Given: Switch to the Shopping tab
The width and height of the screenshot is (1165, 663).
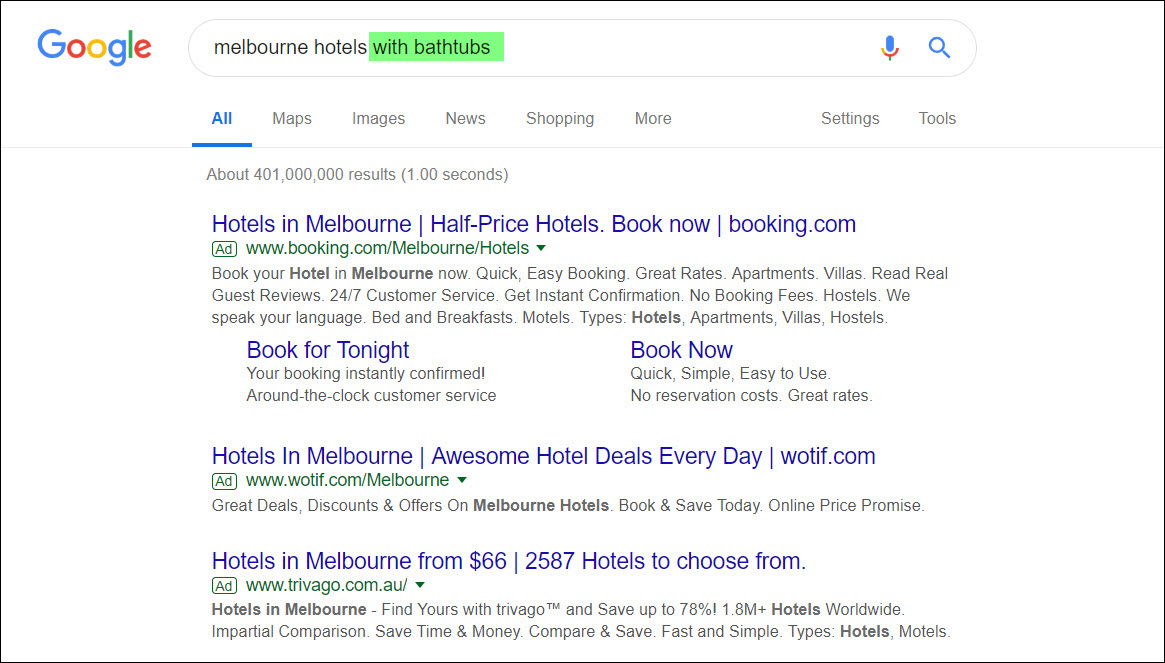Looking at the screenshot, I should click(559, 118).
